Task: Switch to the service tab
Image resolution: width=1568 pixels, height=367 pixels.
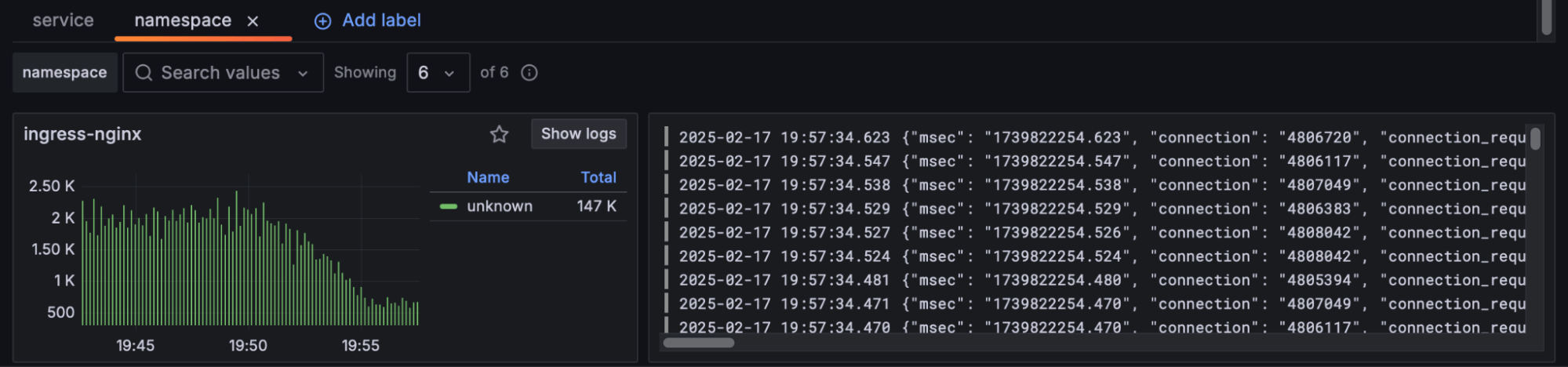Action: point(63,20)
